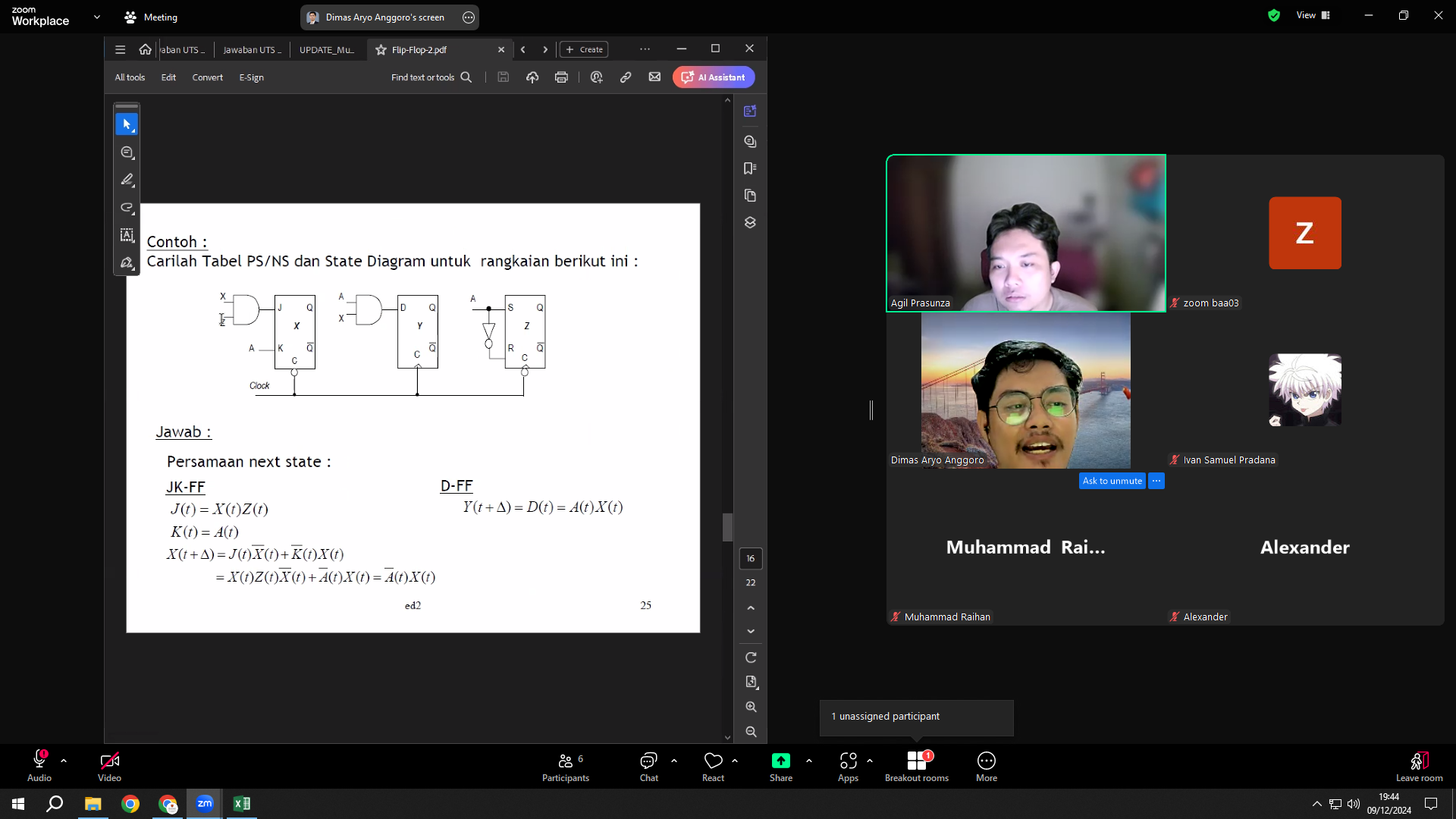Open Zoom Reactions
Viewport: 1456px width, 819px height.
[713, 767]
